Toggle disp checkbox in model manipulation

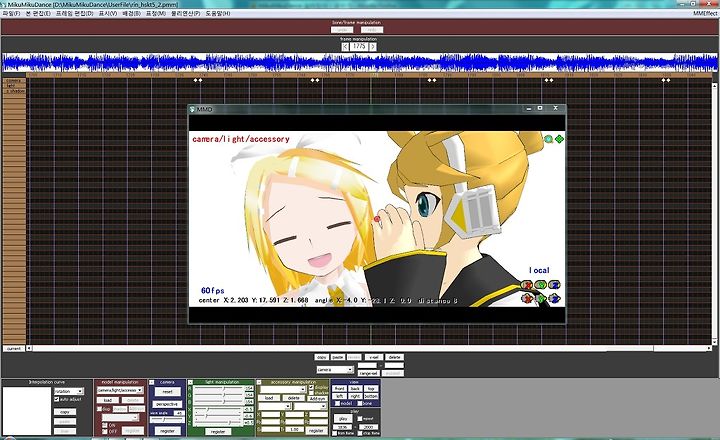tap(99, 409)
